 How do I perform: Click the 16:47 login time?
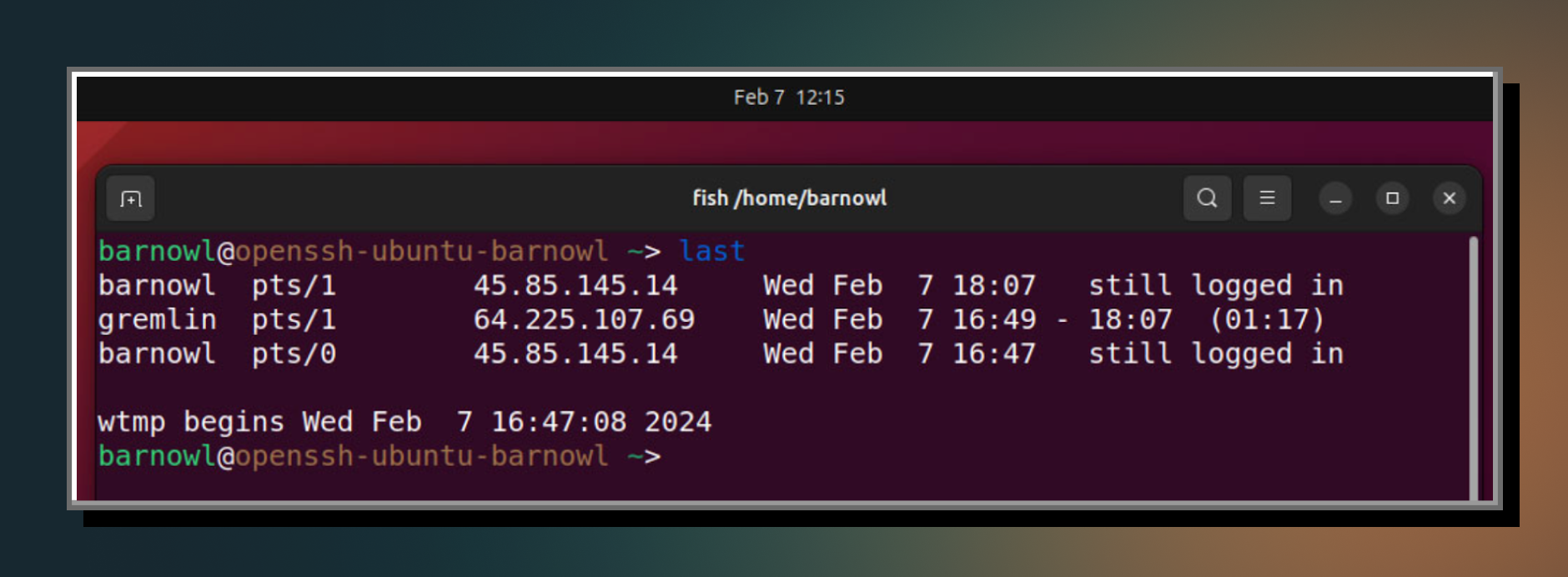tap(993, 354)
